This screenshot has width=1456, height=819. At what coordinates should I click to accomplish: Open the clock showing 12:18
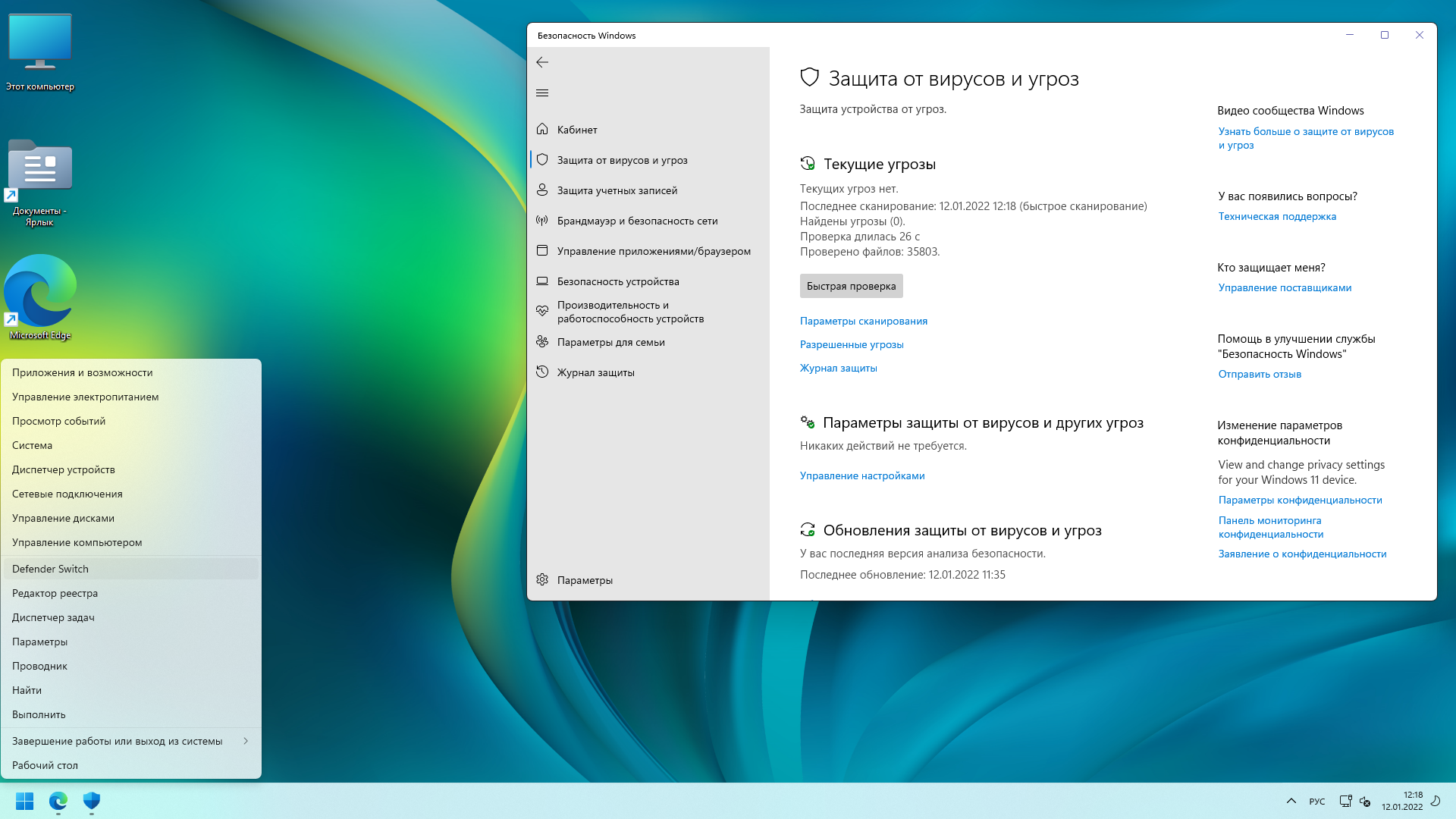click(1402, 801)
